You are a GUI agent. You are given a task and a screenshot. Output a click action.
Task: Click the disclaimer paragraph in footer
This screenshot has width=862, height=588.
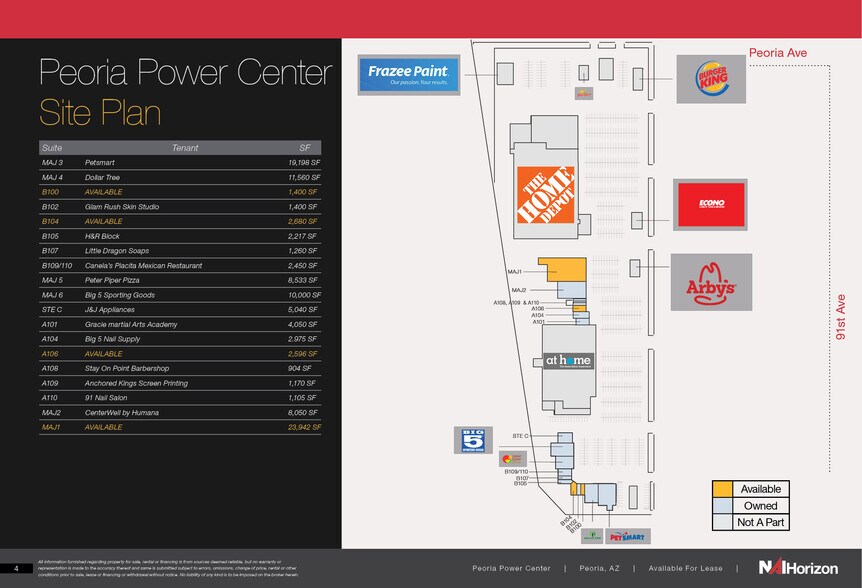coord(168,568)
